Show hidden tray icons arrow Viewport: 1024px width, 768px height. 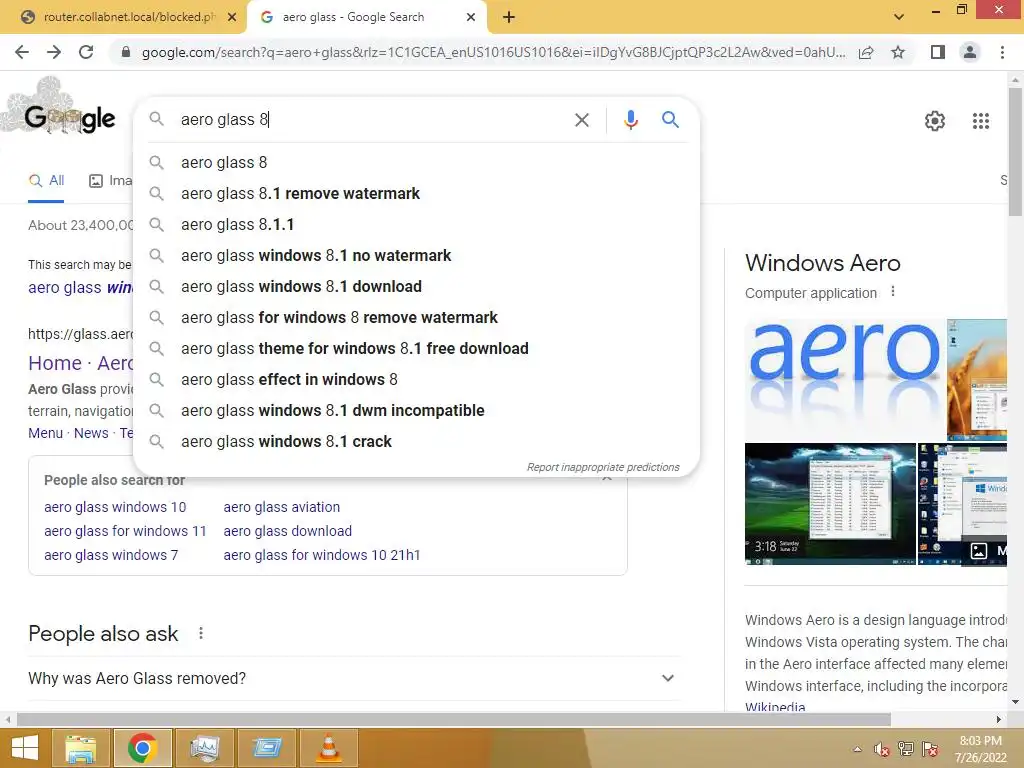click(857, 750)
